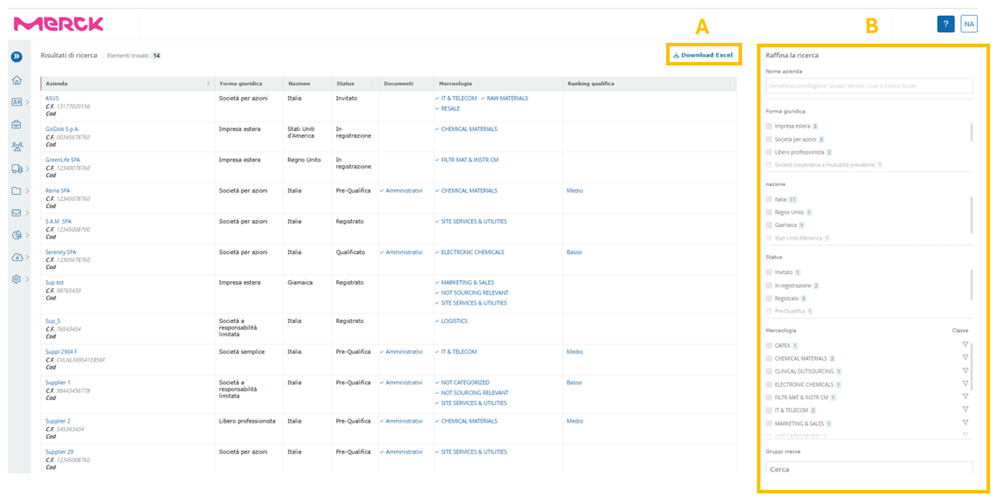
Task: Expand the ID card sidebar submenu chevron
Action: [x=27, y=102]
